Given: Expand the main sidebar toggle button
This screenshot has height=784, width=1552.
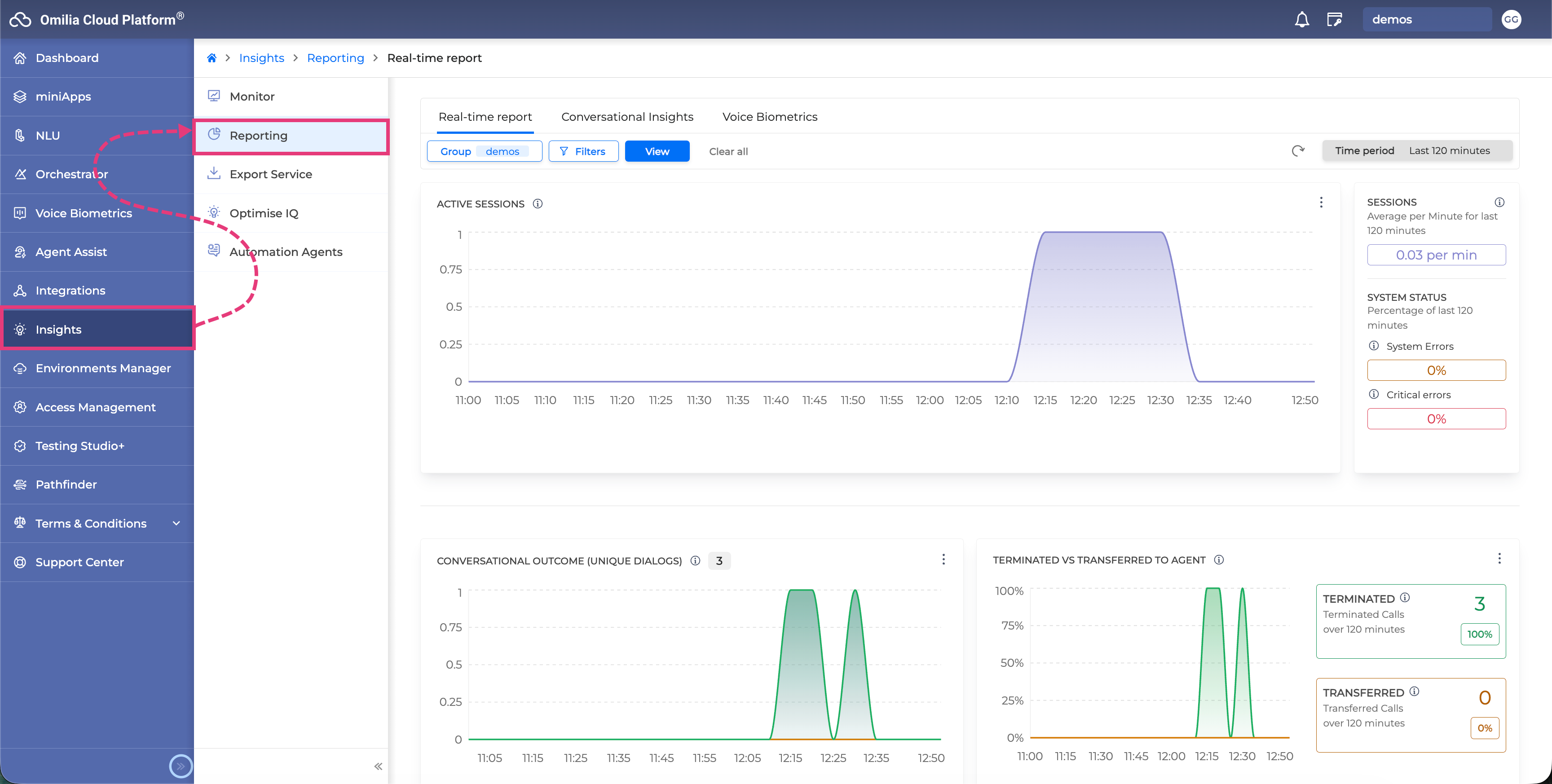Looking at the screenshot, I should (x=180, y=766).
